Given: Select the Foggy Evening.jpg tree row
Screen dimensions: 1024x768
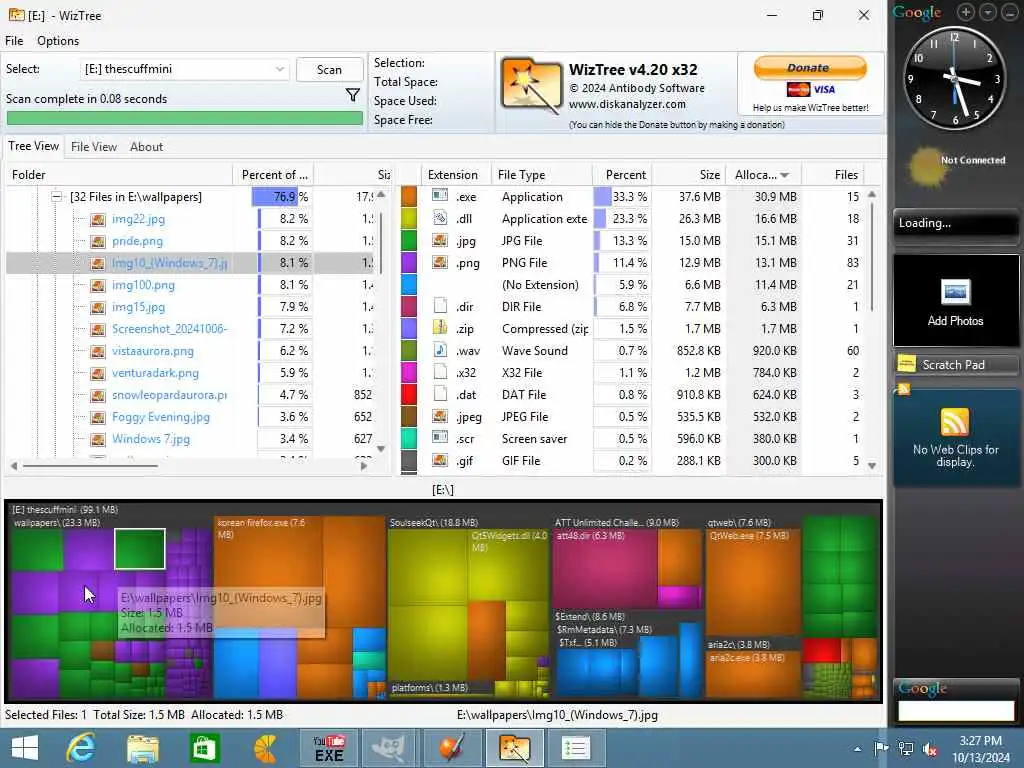Looking at the screenshot, I should pos(189,417).
